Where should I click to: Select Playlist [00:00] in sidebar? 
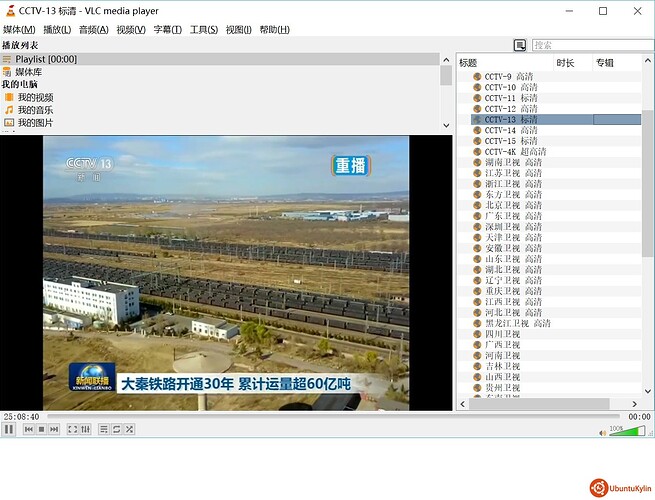pyautogui.click(x=220, y=59)
